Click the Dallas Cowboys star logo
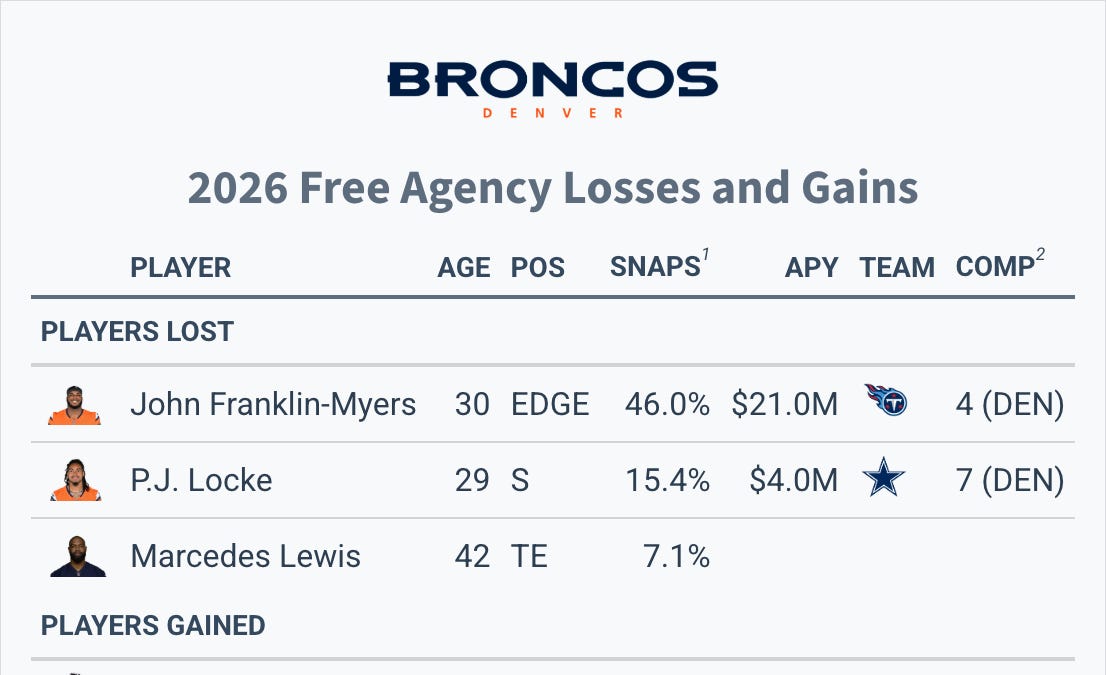 (883, 477)
